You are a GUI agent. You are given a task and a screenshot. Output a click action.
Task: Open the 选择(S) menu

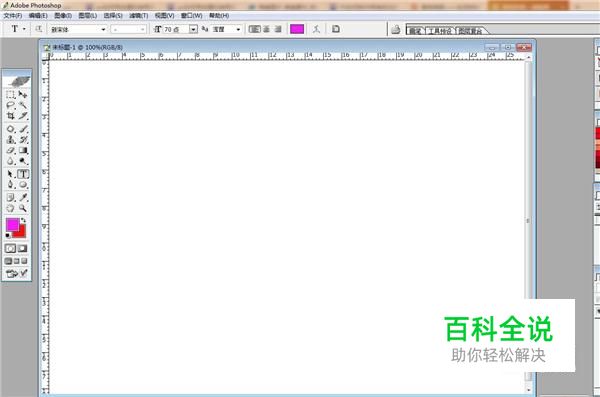[x=113, y=16]
